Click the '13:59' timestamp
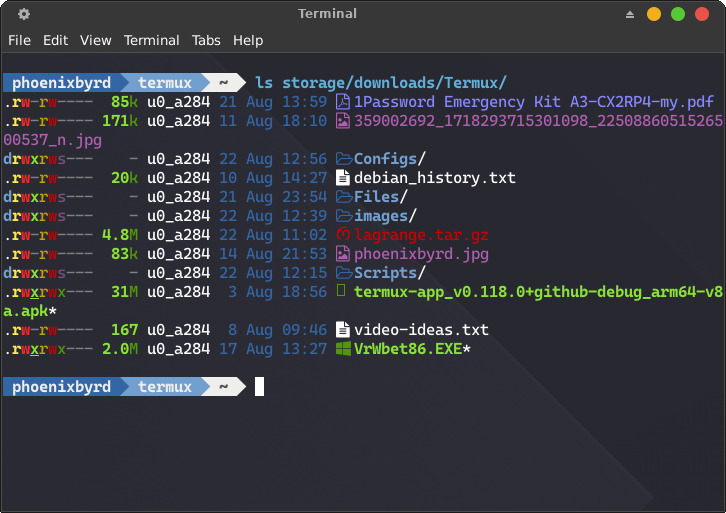The height and width of the screenshot is (513, 726). [305, 102]
